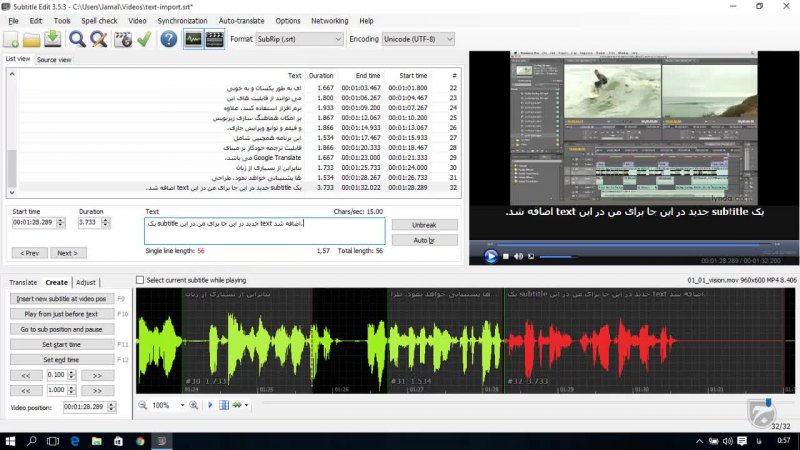
Task: Switch to the Adjust tab
Action: point(86,282)
